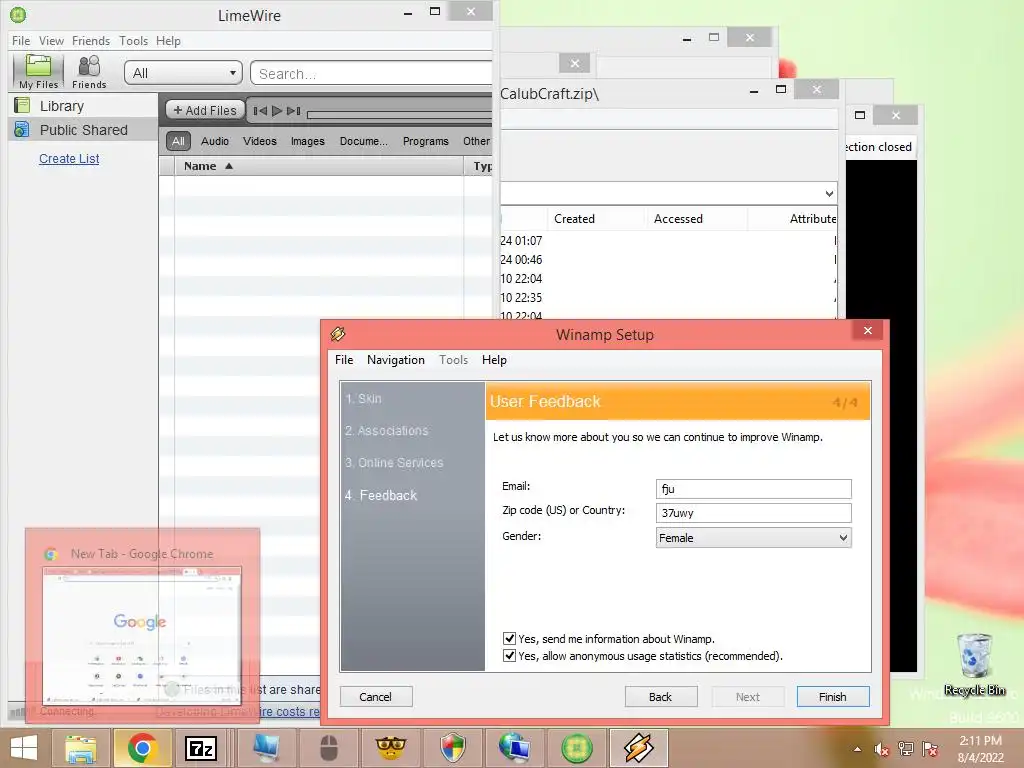The image size is (1024, 768).
Task: Select the Audio filter tab
Action: (215, 141)
